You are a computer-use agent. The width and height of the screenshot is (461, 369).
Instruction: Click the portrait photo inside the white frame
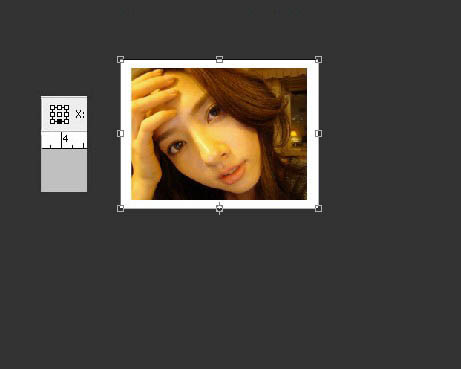(x=219, y=134)
